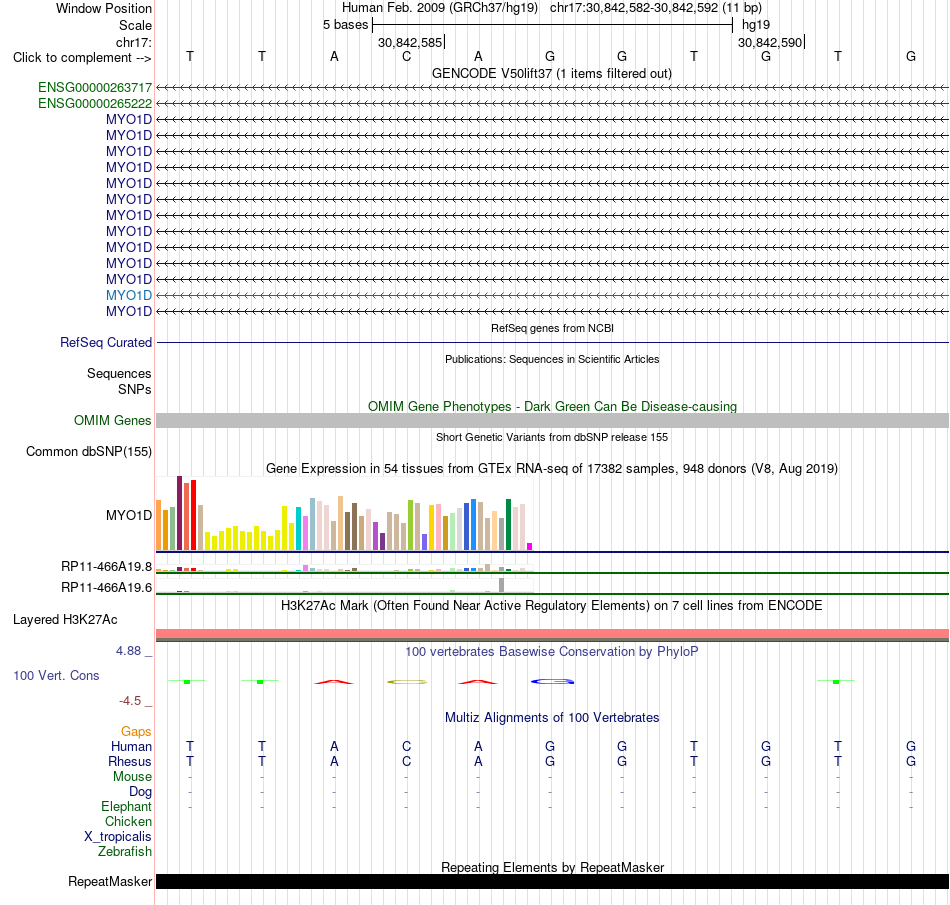Open the RP11-466A19.6 expression bar chart
This screenshot has height=905, width=950.
[344, 586]
